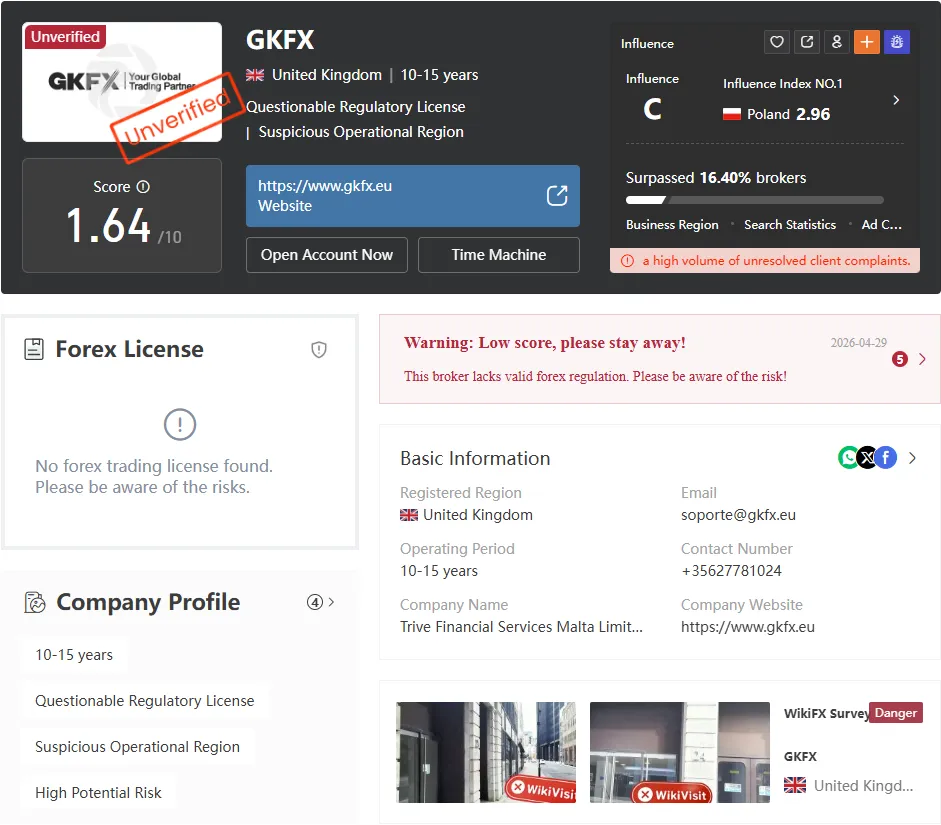The height and width of the screenshot is (825, 941).
Task: Open the Search Statistics tab
Action: [790, 225]
